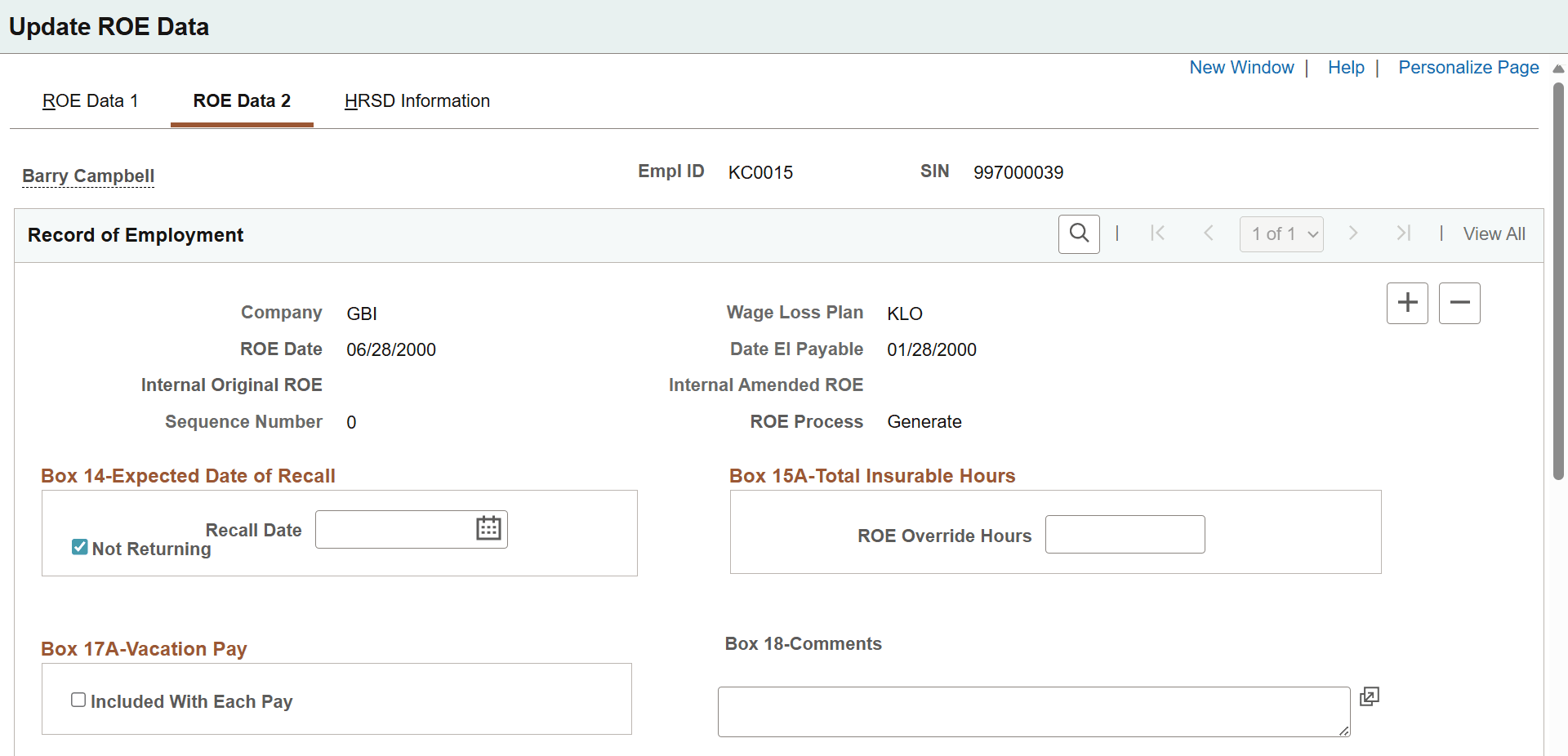Screen dimensions: 1568x756
Task: Enable Included With Each Pay
Action: (x=78, y=700)
